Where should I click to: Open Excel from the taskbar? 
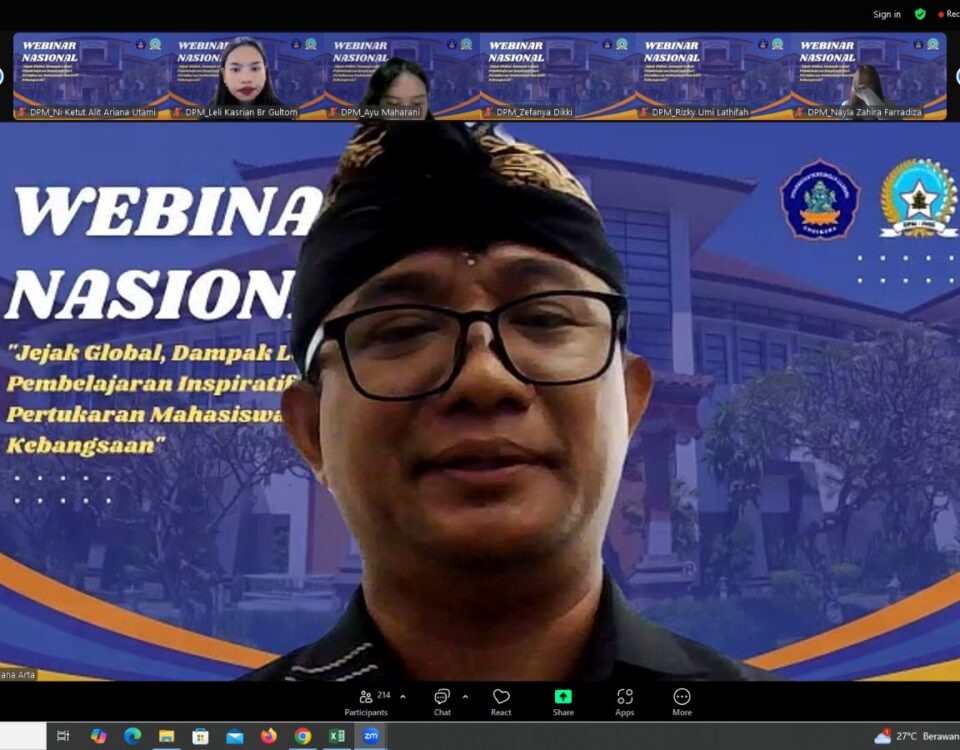tap(337, 736)
